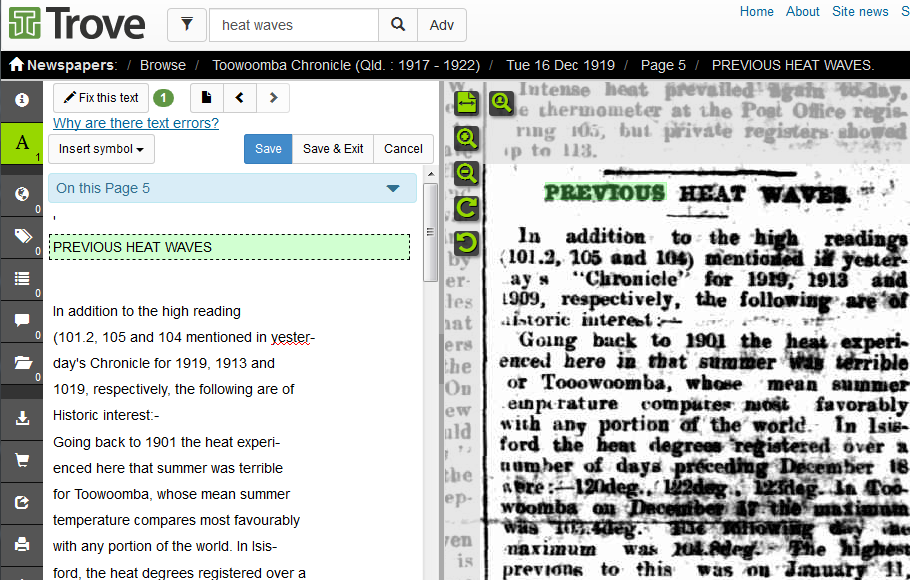The width and height of the screenshot is (910, 580).
Task: Click the shopping cart icon
Action: [22, 460]
